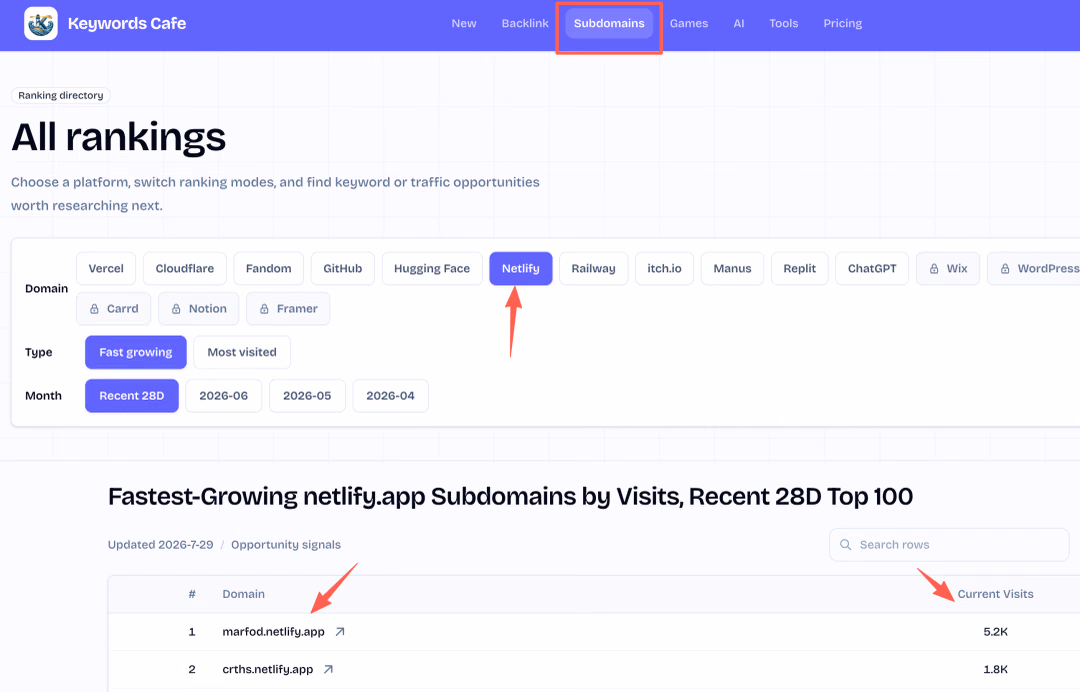Screen dimensions: 1080x692
Task: Open the crths.netlify.app domain link
Action: click(267, 669)
